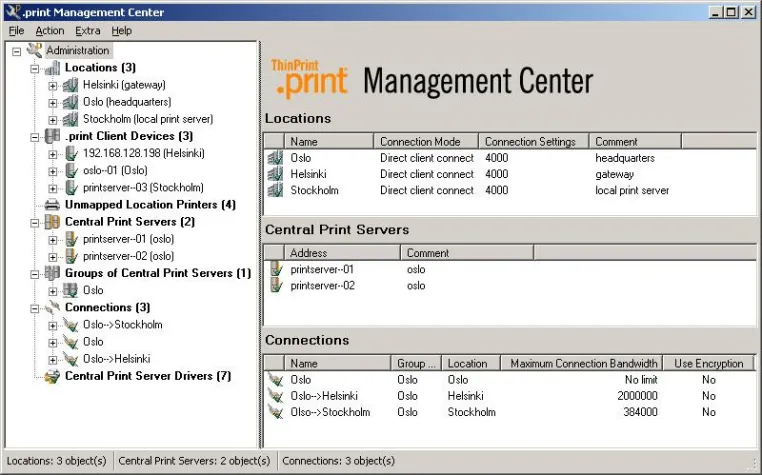Click the oslo--01 (Oslo) device icon
Viewport: 762px width, 475px height.
[x=71, y=171]
